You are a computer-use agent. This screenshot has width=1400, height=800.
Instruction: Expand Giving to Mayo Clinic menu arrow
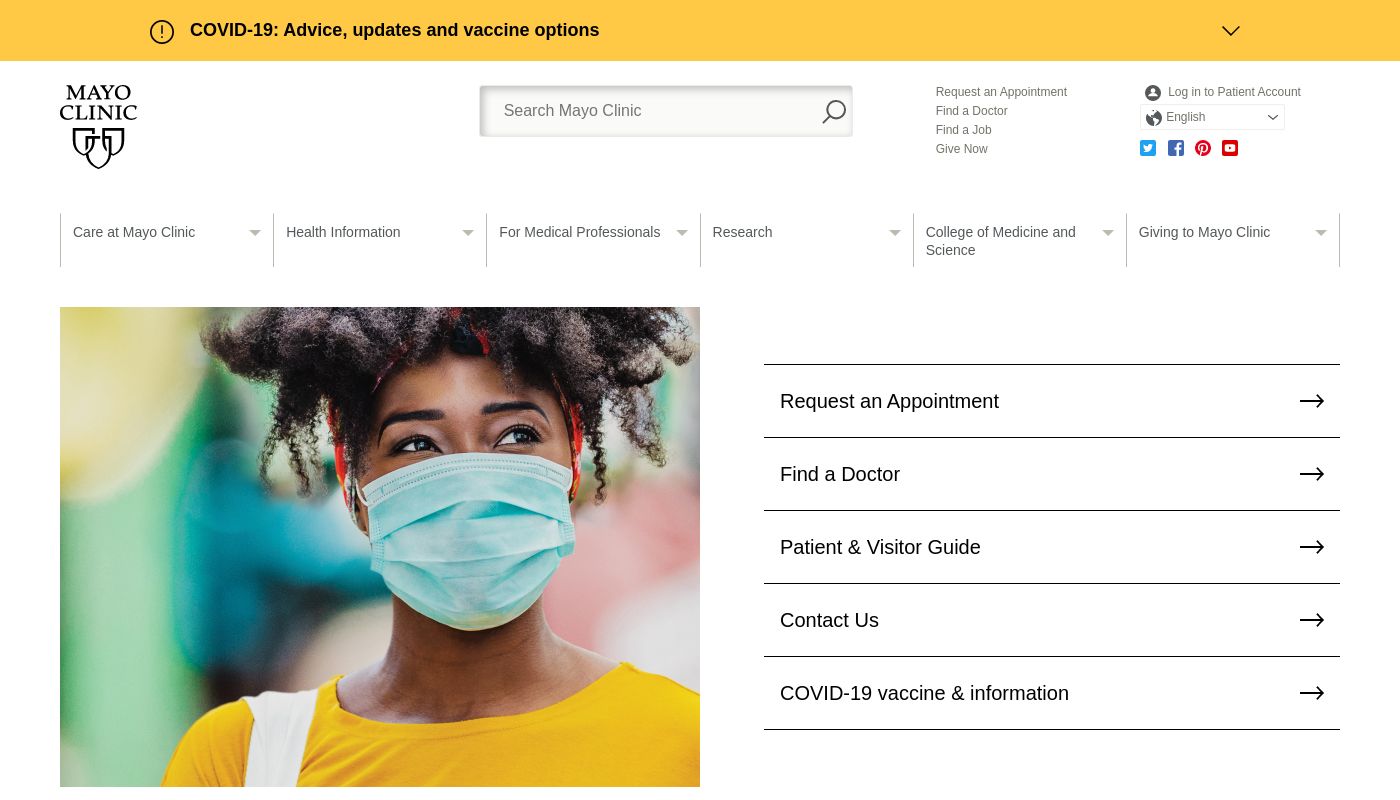1321,233
